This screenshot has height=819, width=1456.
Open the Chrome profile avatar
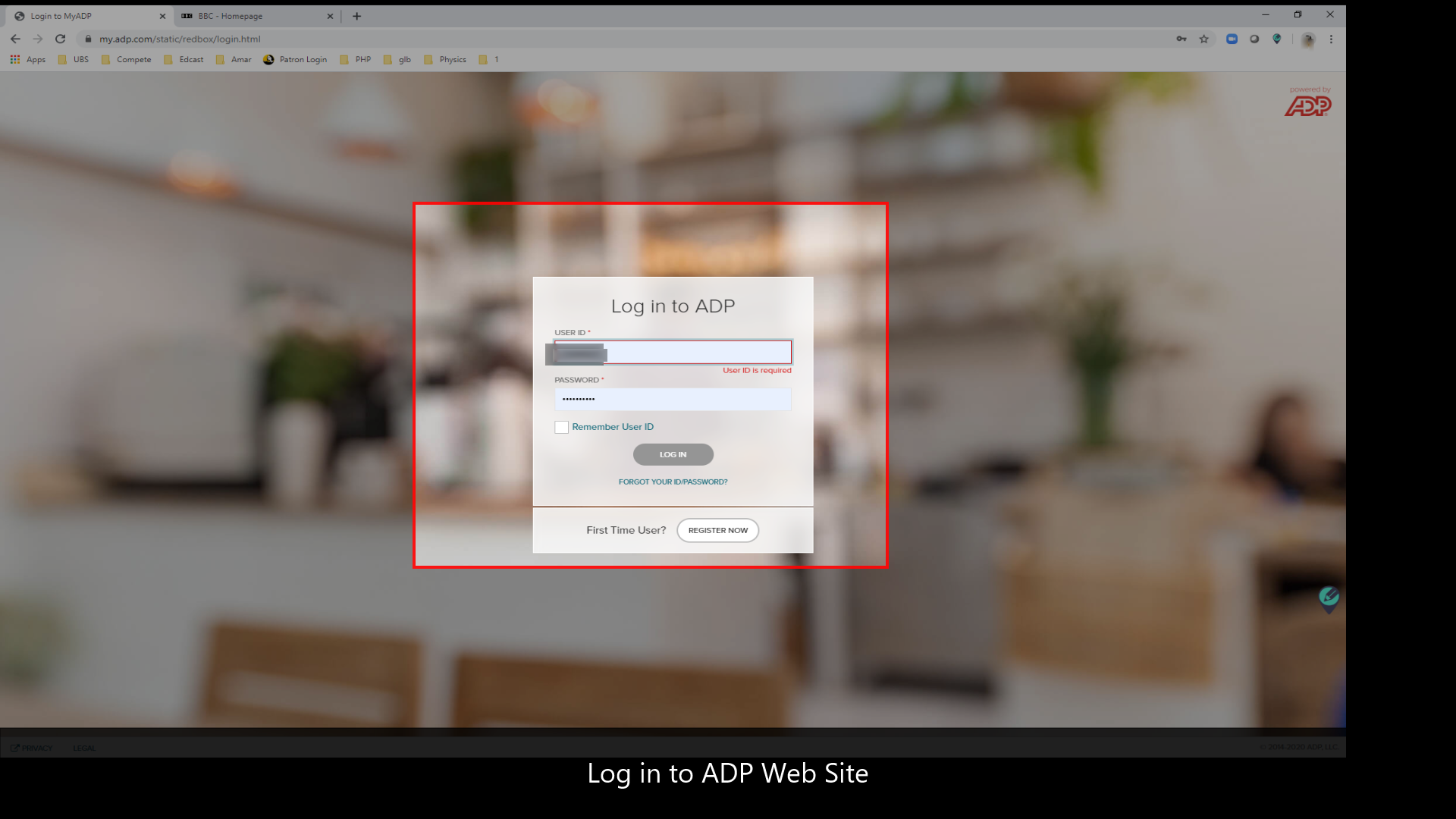pos(1308,39)
